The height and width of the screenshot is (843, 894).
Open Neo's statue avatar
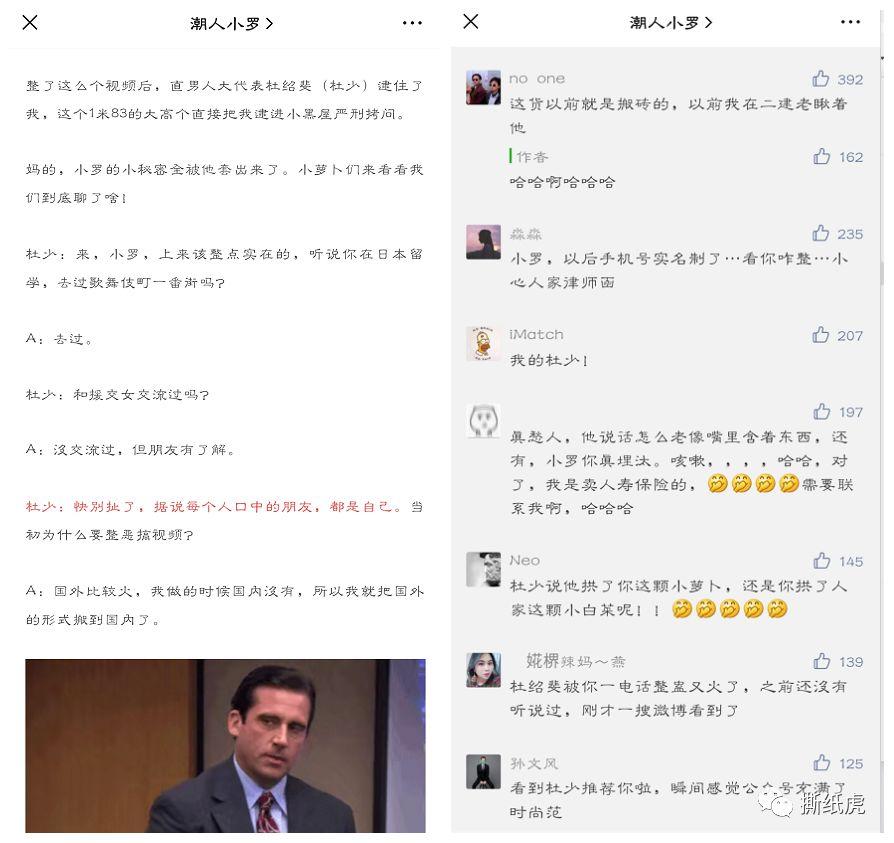pyautogui.click(x=483, y=569)
